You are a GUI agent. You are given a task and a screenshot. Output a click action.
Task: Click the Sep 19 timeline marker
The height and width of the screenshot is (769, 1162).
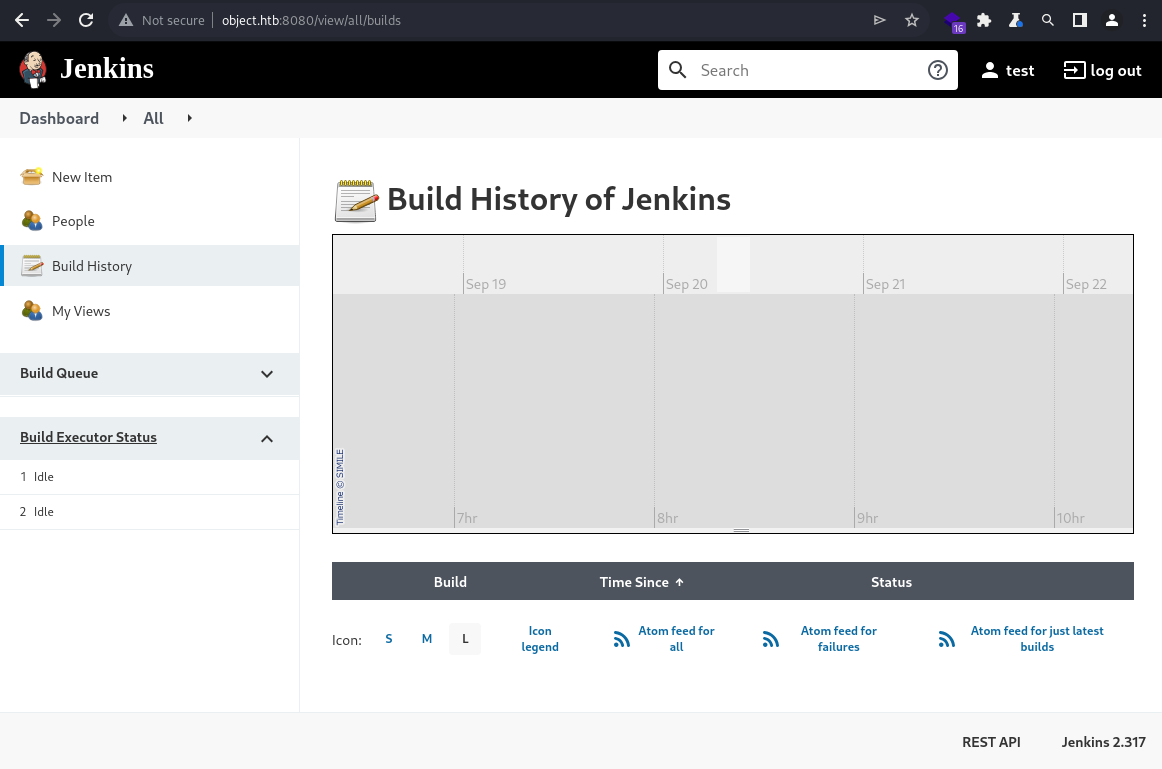[485, 284]
